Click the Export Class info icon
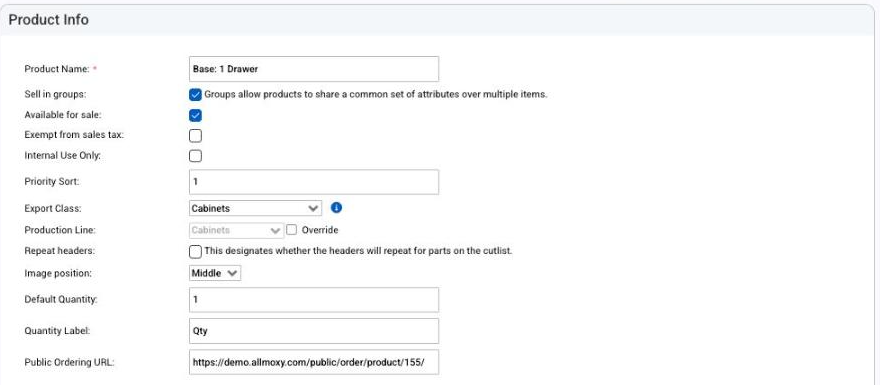Screen dimensions: 880x385 pyautogui.click(x=336, y=208)
